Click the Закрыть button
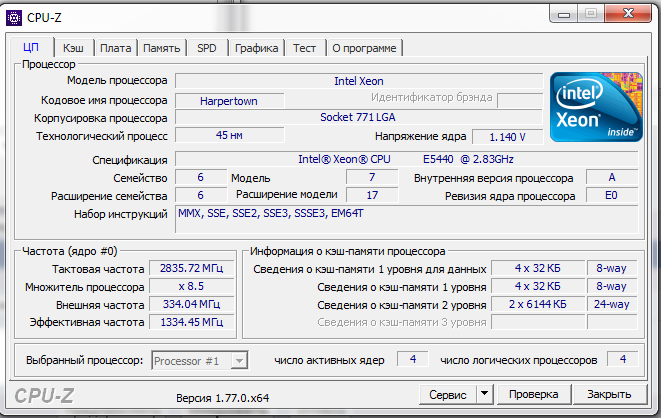Viewport: 661px width, 418px height. point(609,394)
